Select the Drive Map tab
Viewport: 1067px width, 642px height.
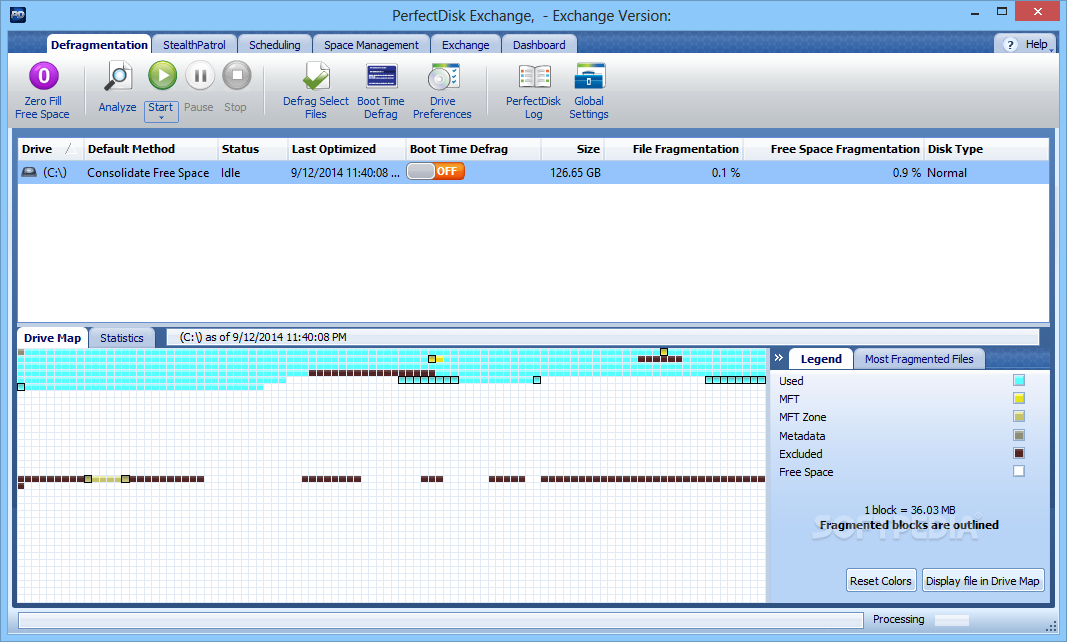pos(52,338)
